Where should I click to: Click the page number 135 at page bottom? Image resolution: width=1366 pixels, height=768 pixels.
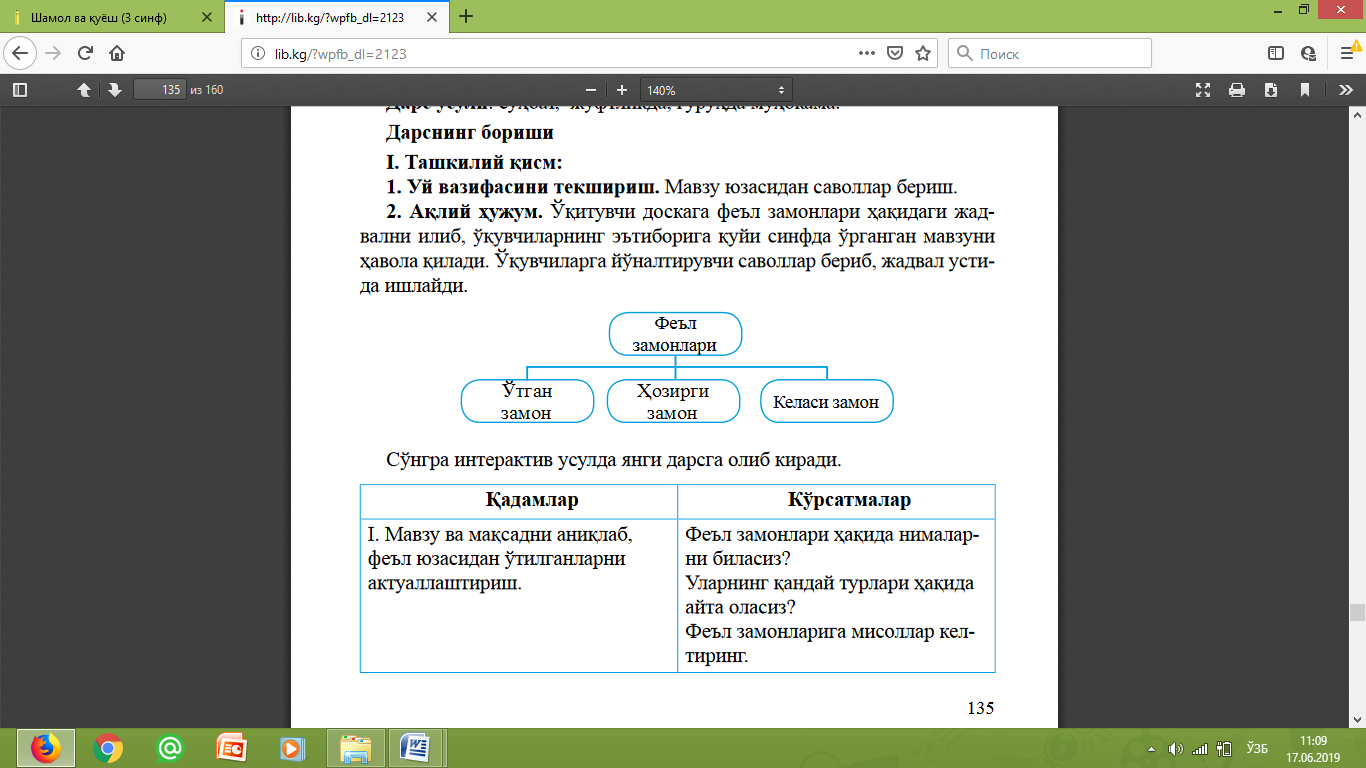981,708
